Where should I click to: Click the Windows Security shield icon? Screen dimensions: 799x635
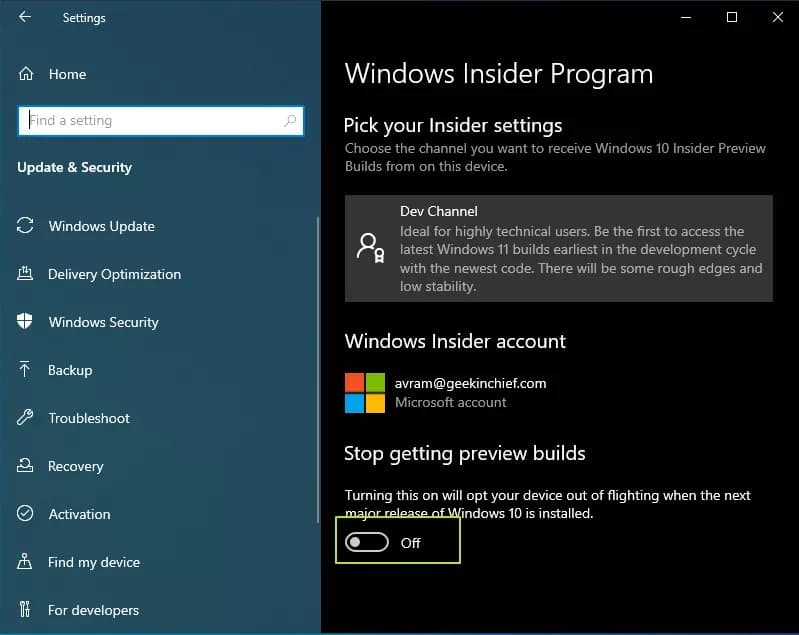tap(24, 322)
